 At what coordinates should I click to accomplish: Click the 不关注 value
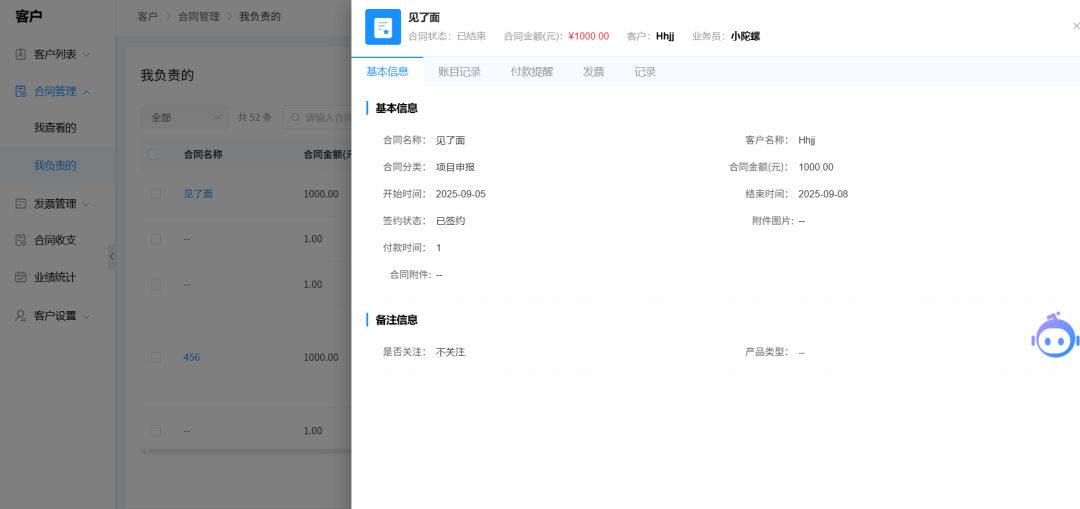pos(450,352)
